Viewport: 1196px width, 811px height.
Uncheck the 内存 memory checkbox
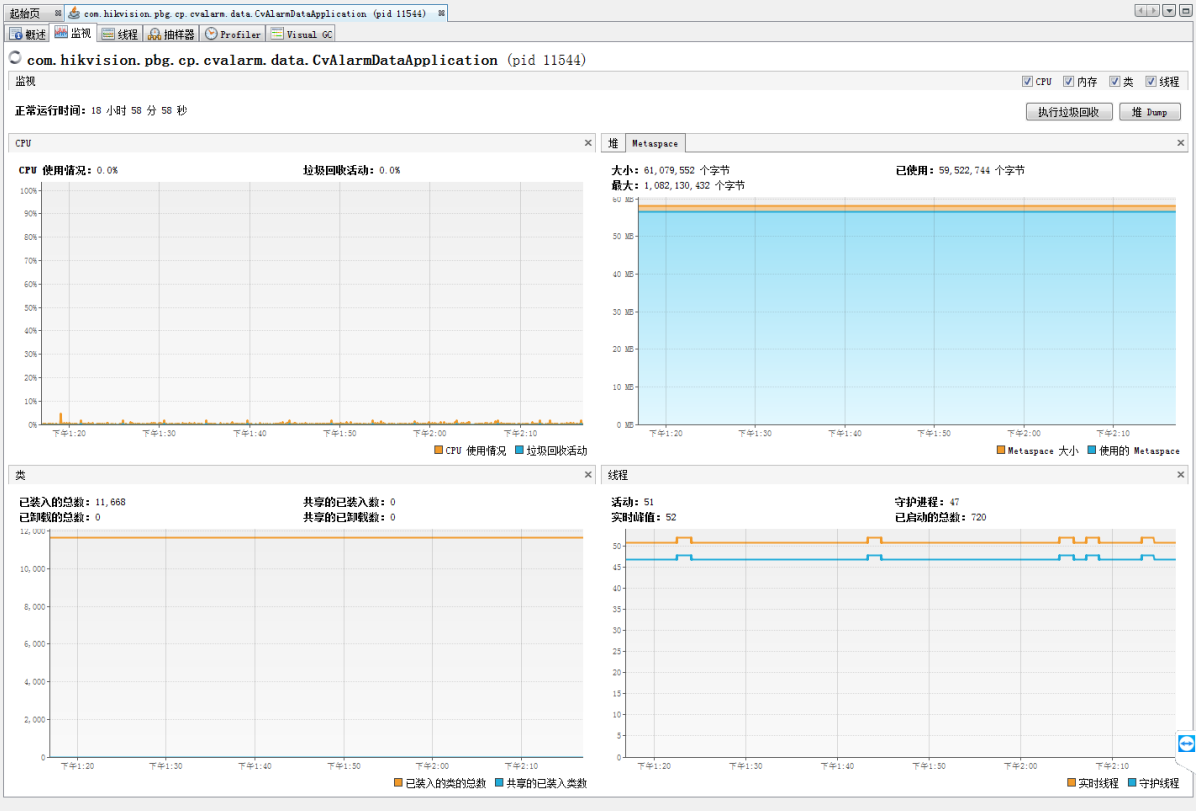(x=1069, y=82)
